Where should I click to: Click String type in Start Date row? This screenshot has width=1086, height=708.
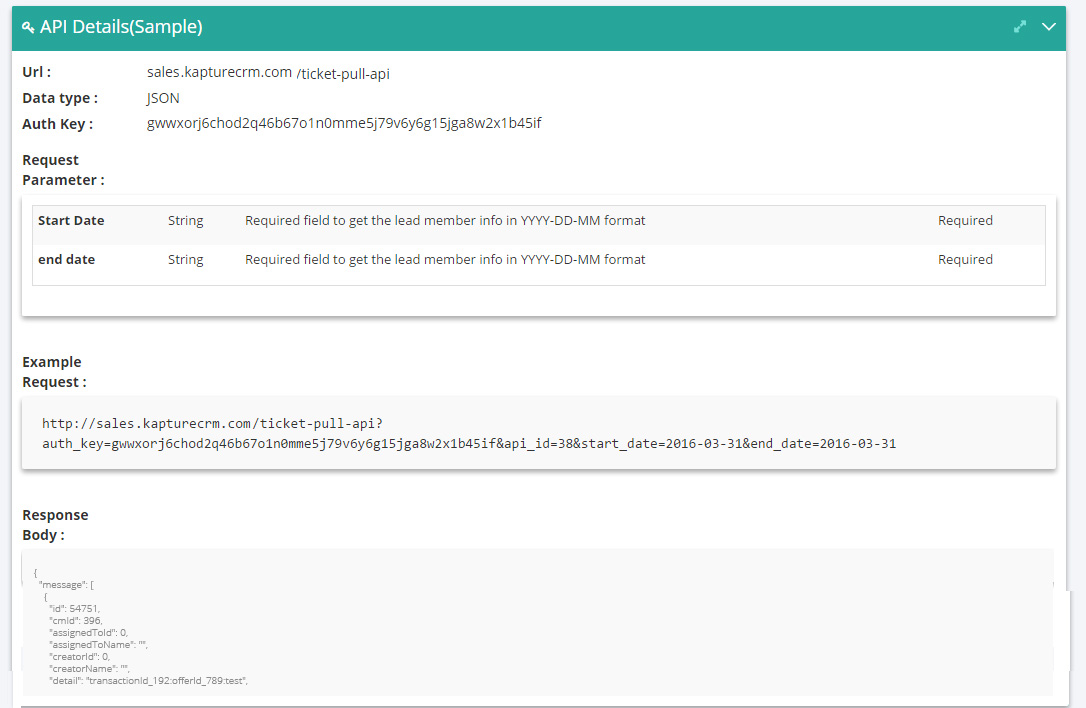point(186,221)
